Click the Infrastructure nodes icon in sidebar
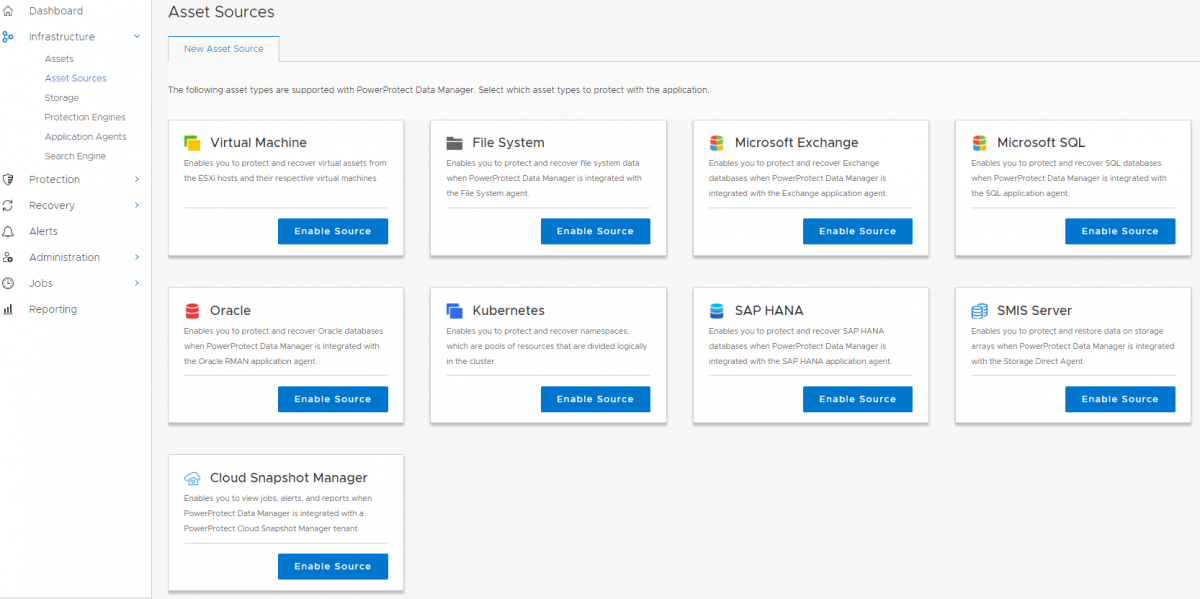 8,37
